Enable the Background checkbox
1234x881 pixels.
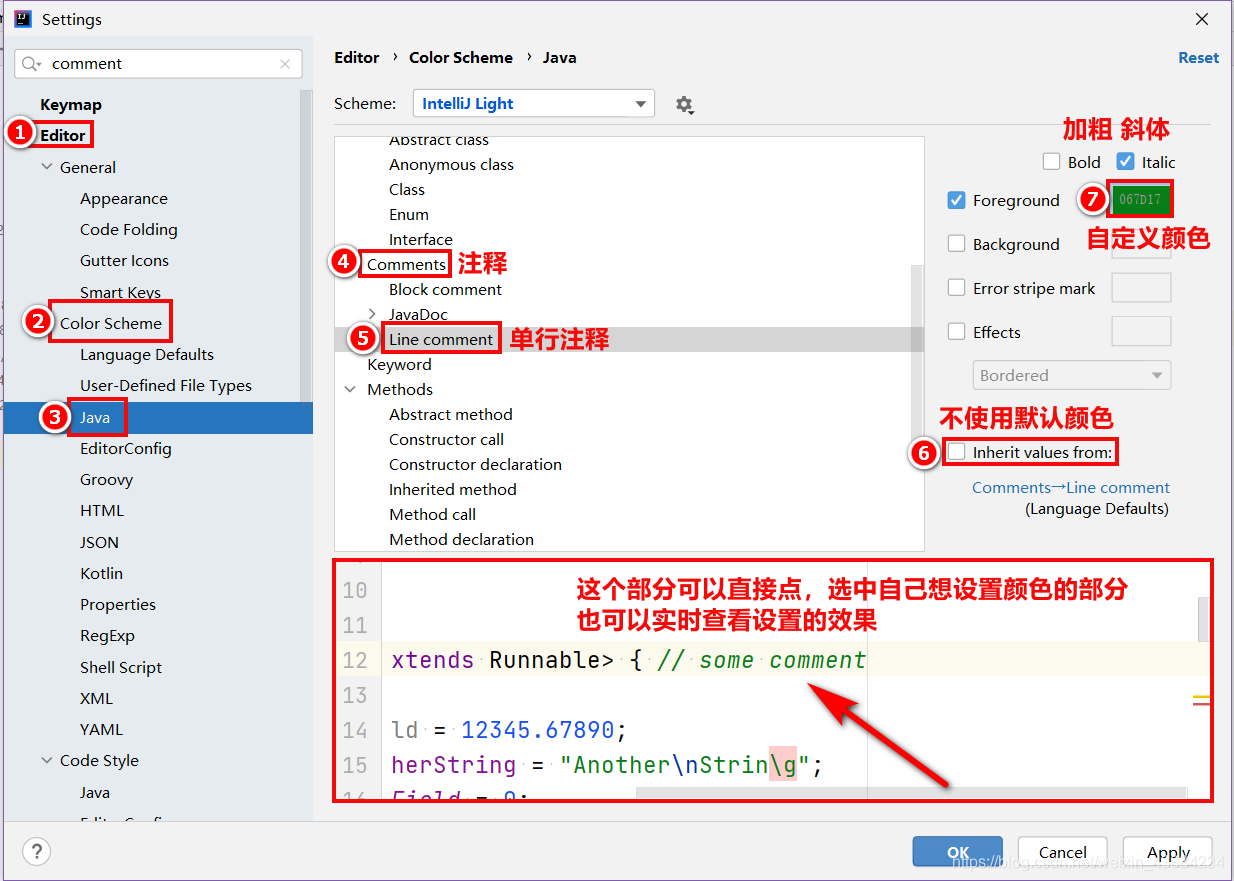956,244
